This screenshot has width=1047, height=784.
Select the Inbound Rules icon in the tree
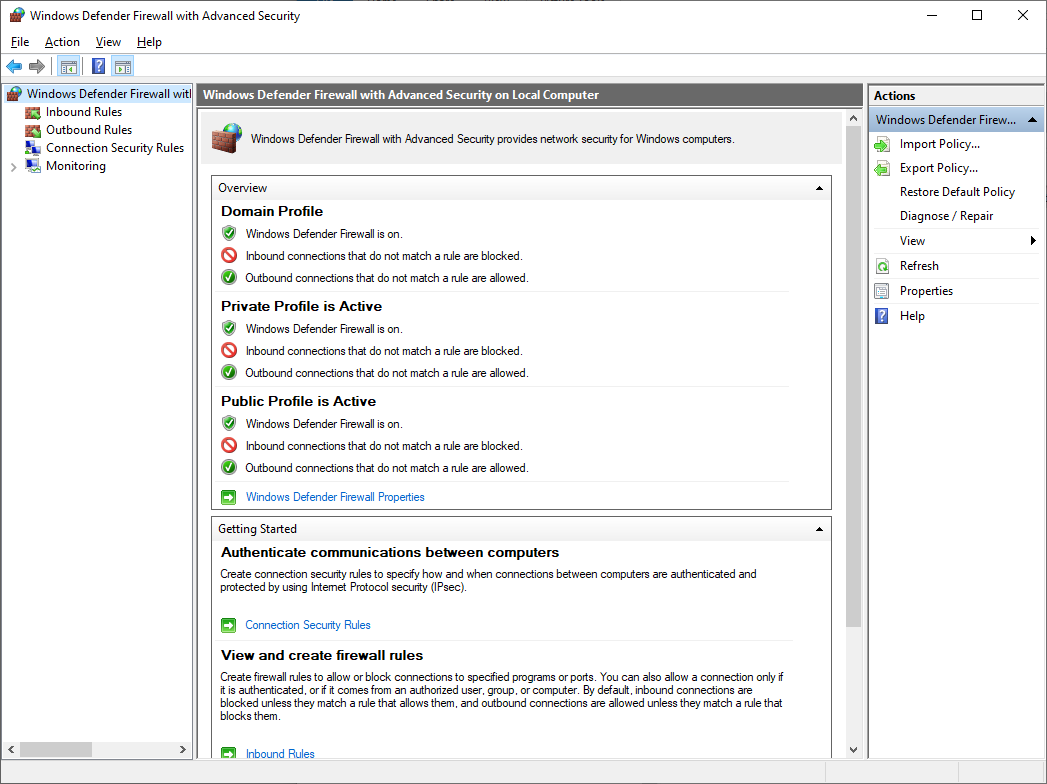[33, 111]
